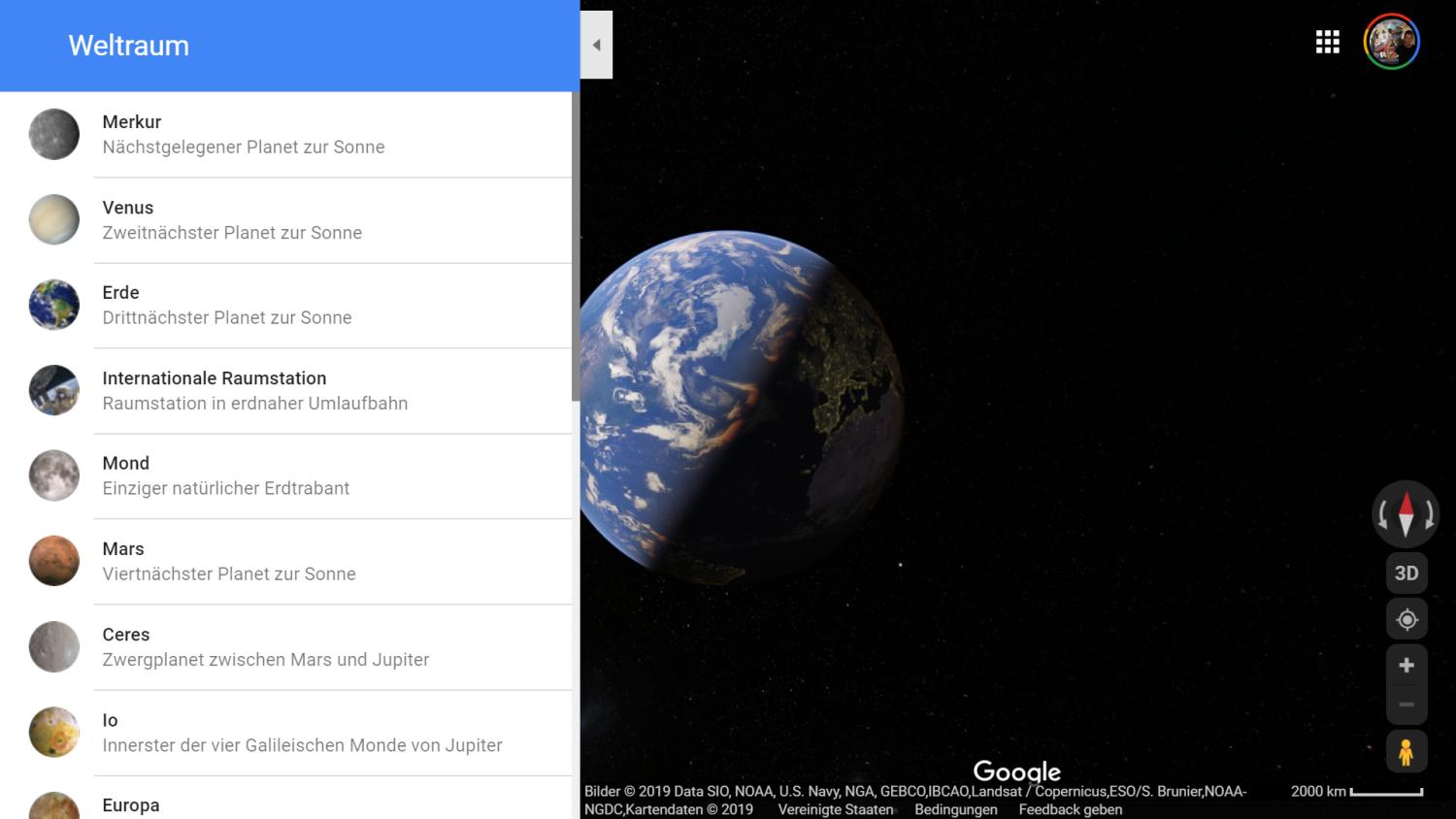1456x819 pixels.
Task: Click the Venus planet thumbnail
Action: coord(54,219)
